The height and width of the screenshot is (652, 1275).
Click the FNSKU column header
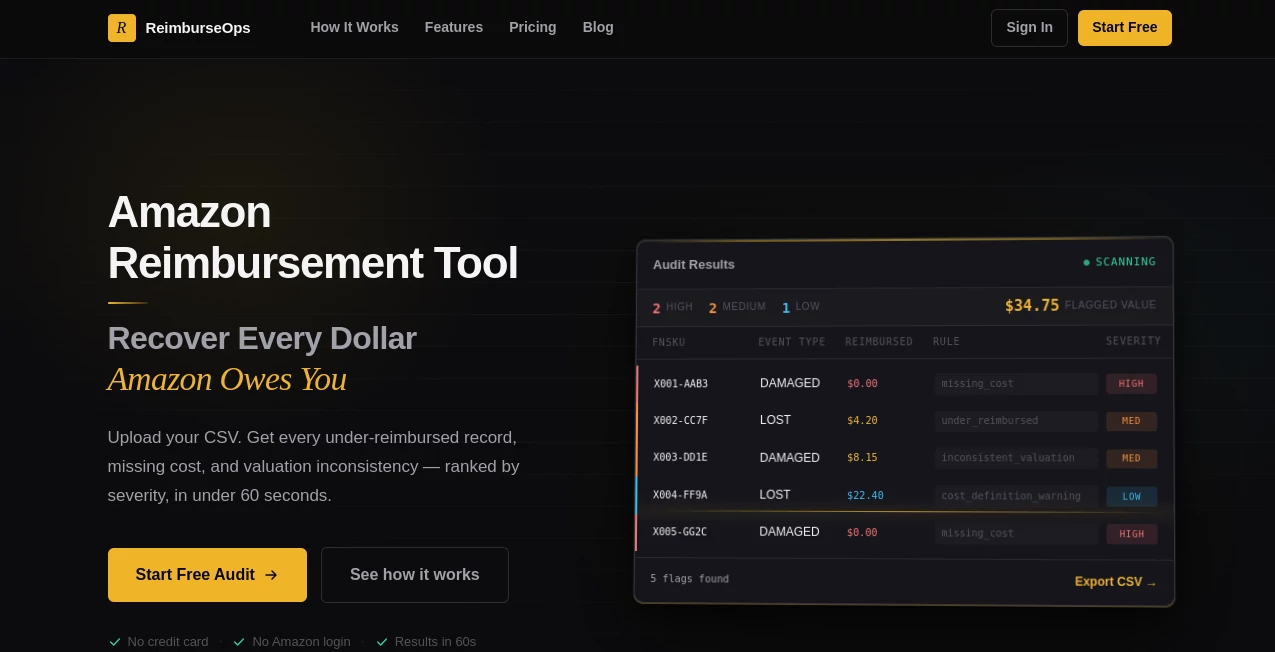tap(669, 342)
